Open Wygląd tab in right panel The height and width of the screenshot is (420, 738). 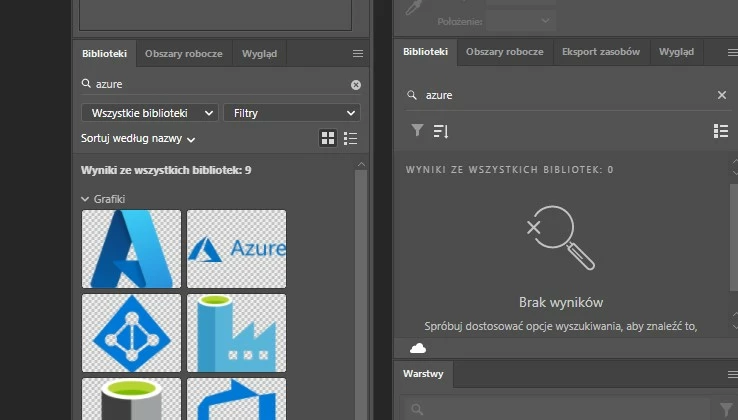pyautogui.click(x=676, y=52)
